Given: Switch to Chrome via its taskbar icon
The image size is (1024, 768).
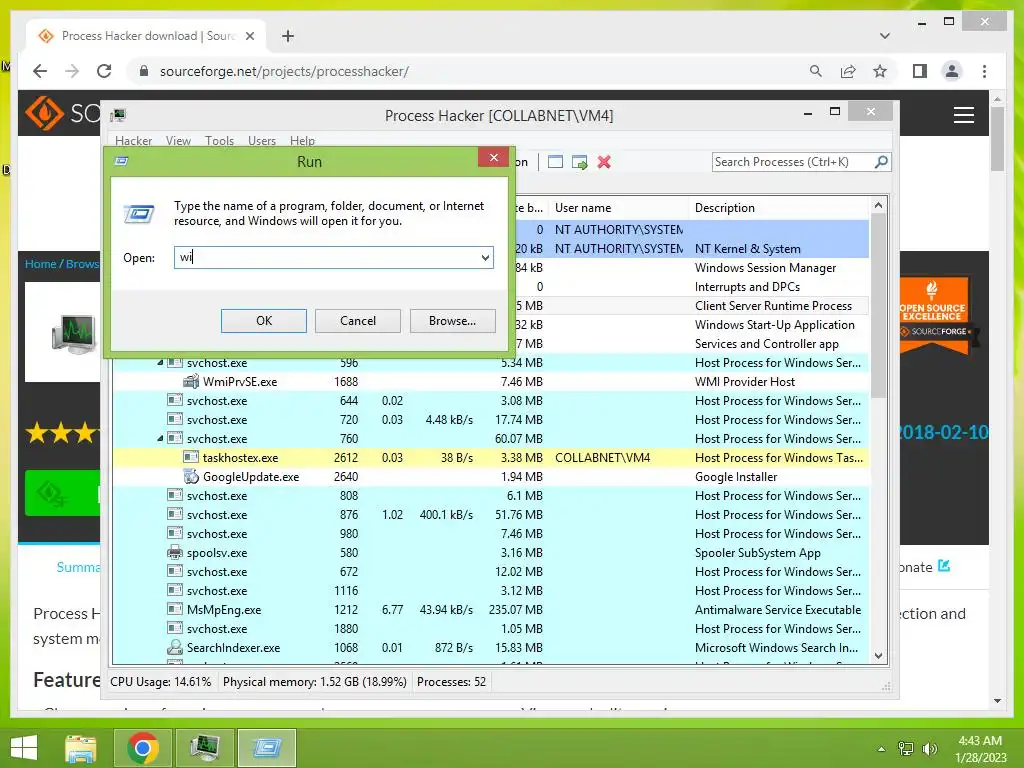Looking at the screenshot, I should point(143,748).
